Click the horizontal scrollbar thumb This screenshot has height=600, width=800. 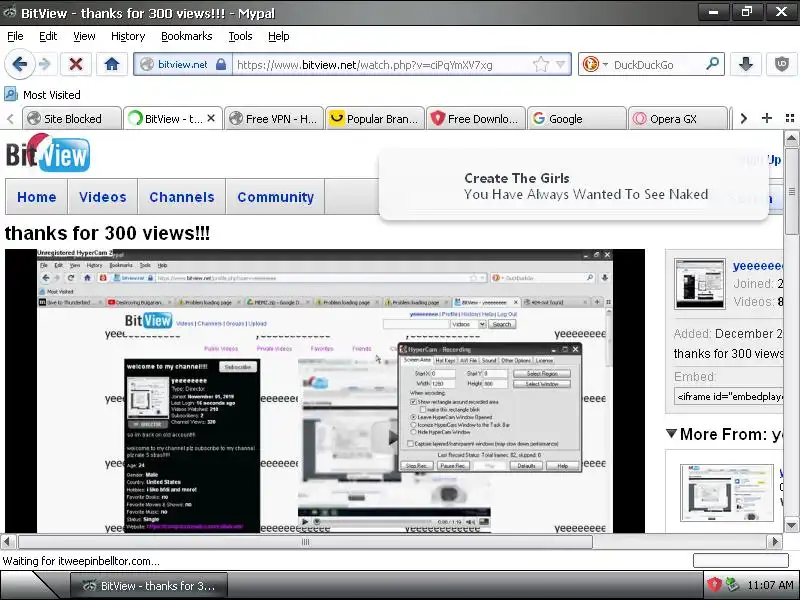305,542
